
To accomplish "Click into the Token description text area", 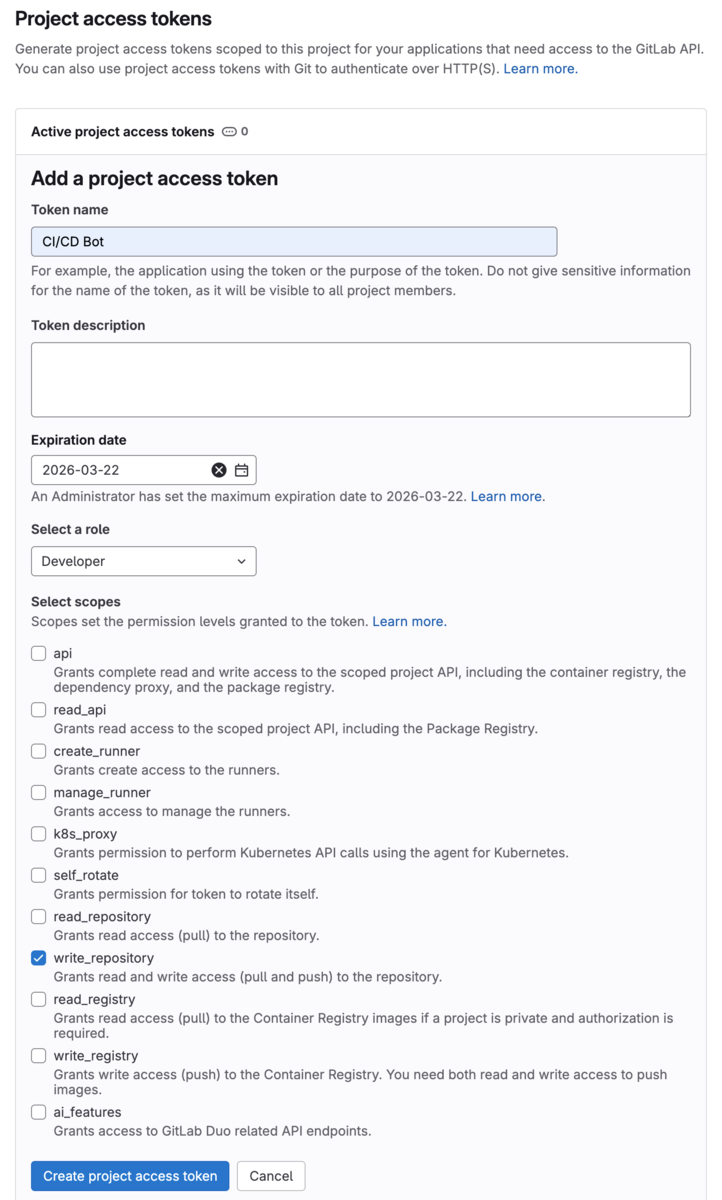I will pyautogui.click(x=361, y=380).
